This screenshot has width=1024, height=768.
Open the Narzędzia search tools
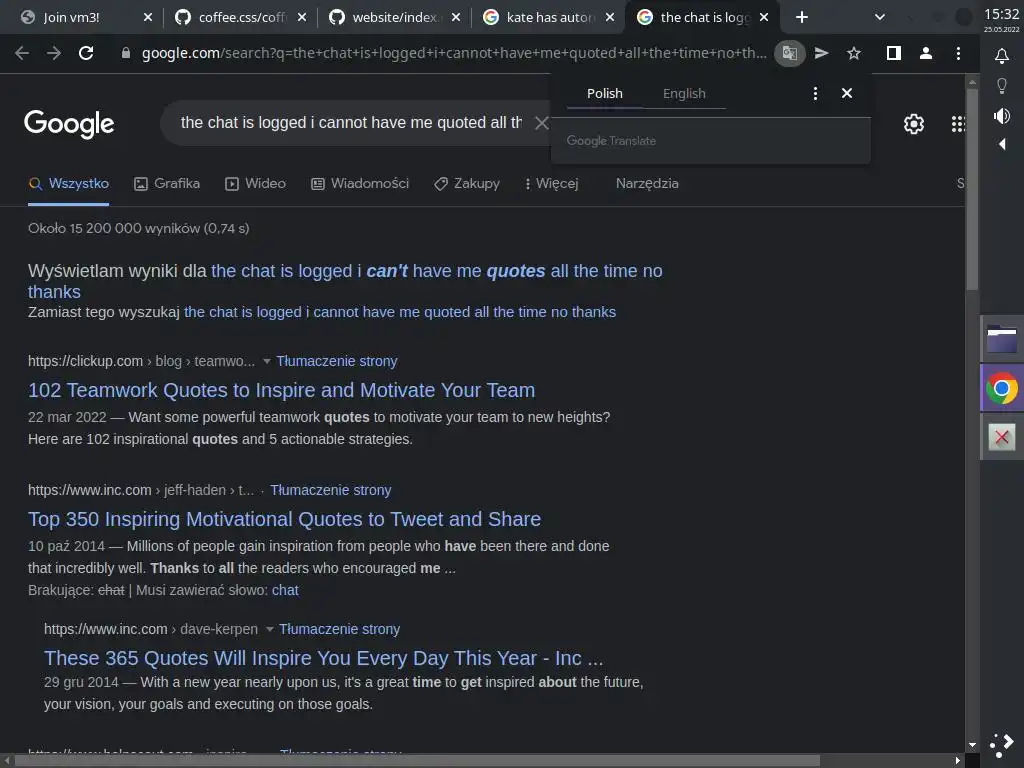point(647,184)
